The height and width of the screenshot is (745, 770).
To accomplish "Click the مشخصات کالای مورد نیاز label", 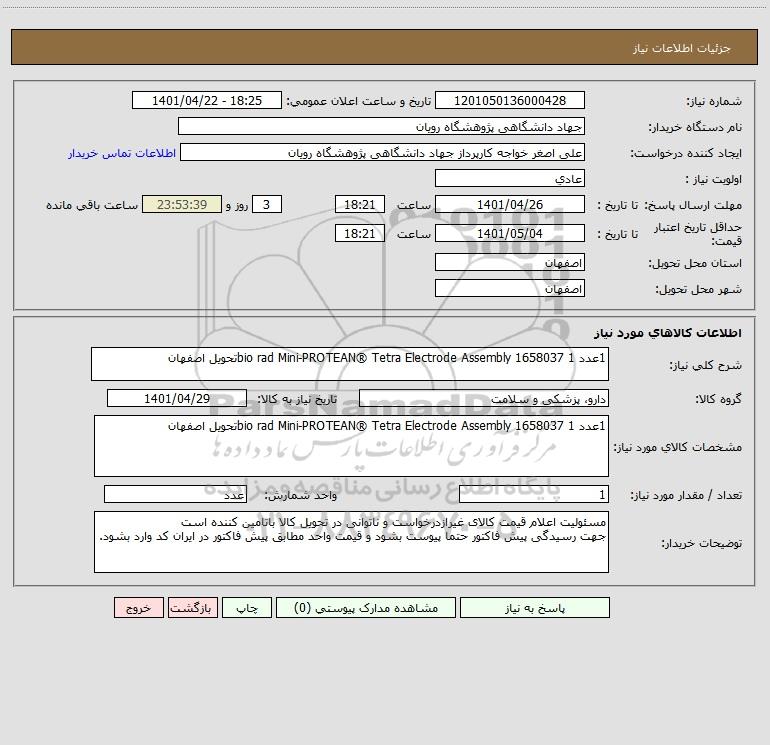I will [x=678, y=447].
